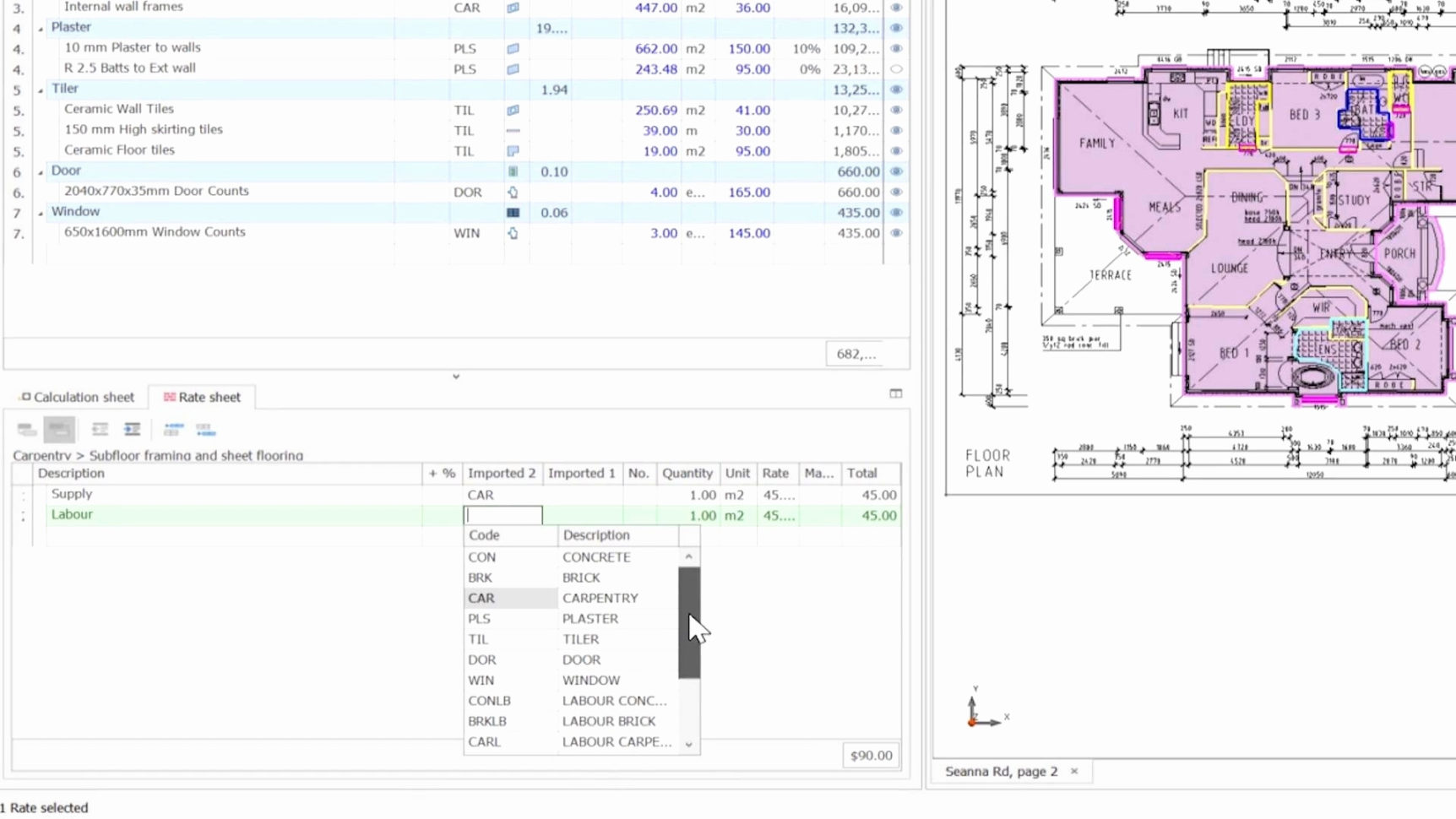This screenshot has width=1456, height=819.
Task: Click the panel layout icon right of Rate sheet tab
Action: (x=896, y=393)
